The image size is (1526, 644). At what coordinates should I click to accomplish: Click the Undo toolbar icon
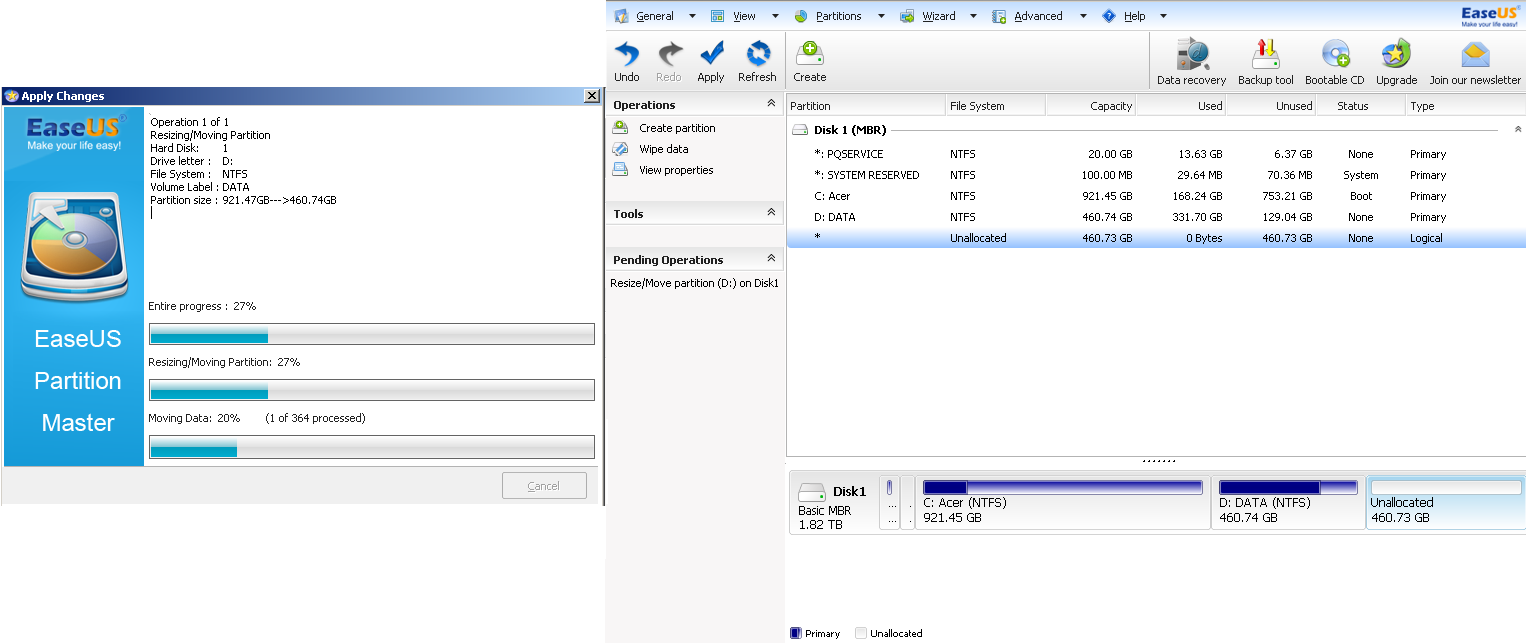(x=627, y=53)
